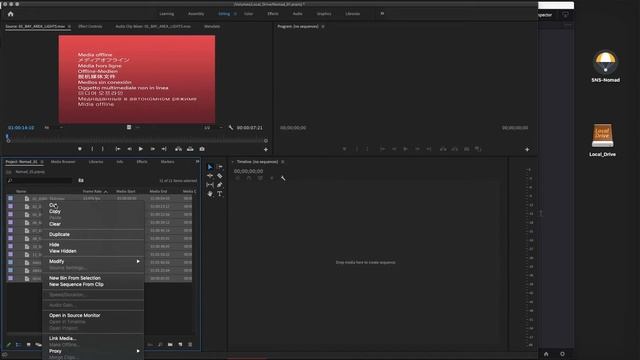
Task: Open Source monitor wrench settings
Action: click(x=231, y=128)
